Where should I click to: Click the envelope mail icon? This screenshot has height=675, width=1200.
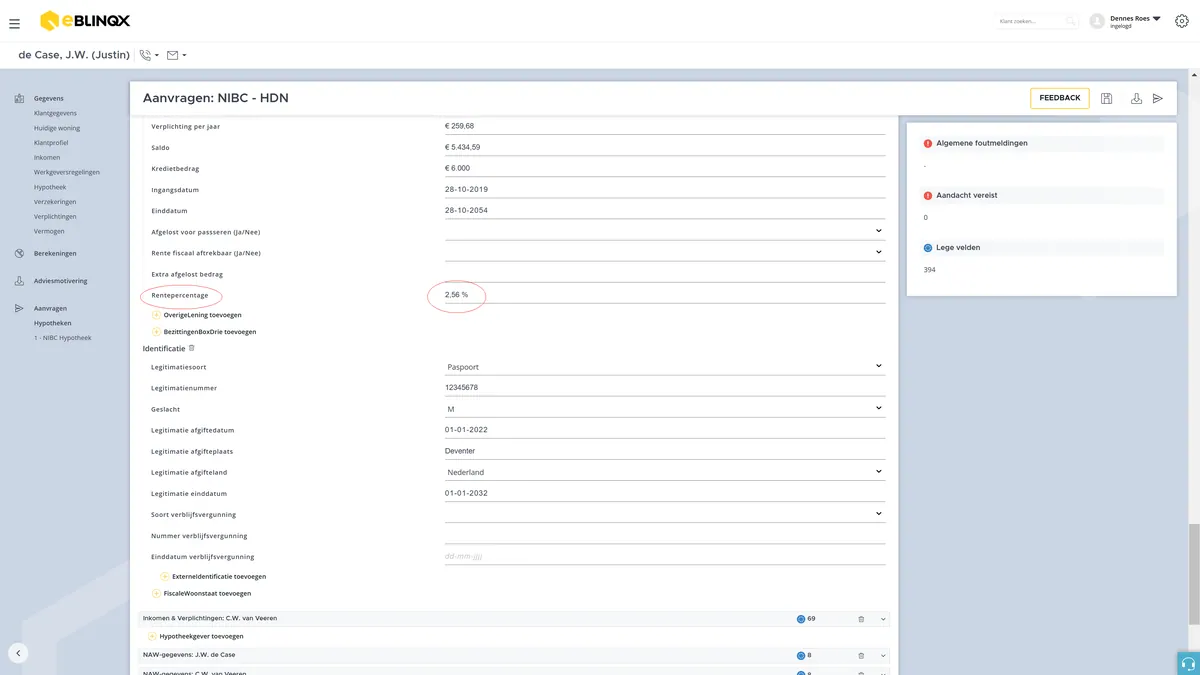(x=172, y=55)
